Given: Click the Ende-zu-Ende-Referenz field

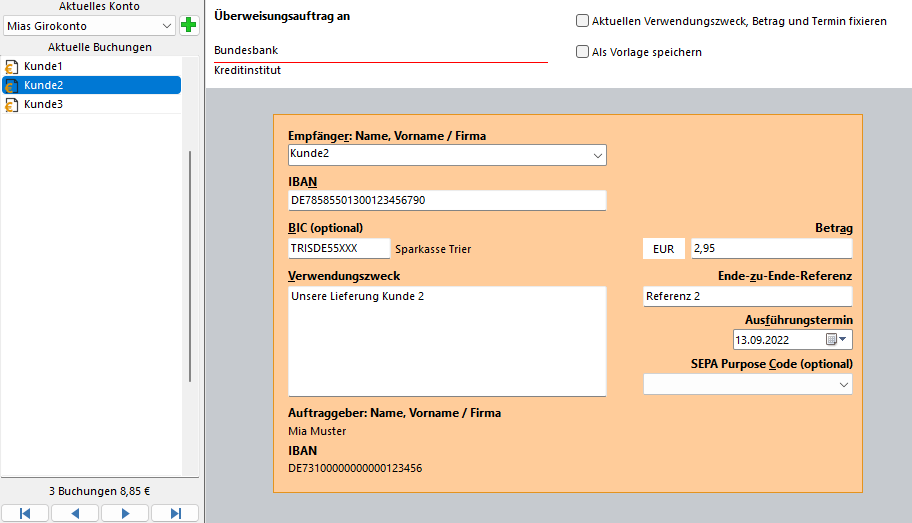Looking at the screenshot, I should pyautogui.click(x=747, y=296).
